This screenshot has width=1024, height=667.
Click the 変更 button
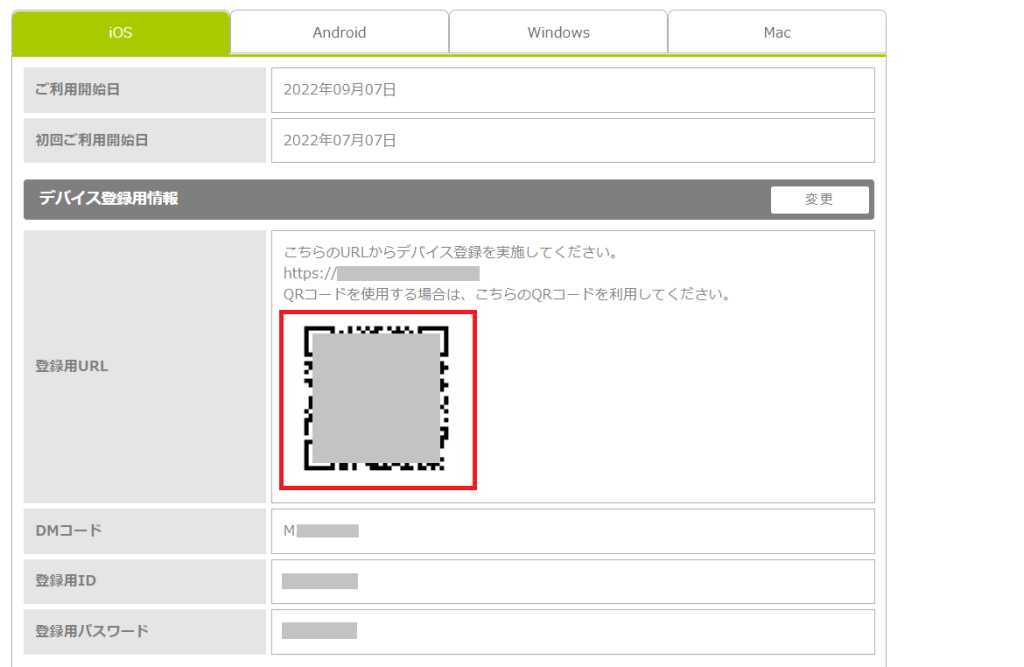(820, 199)
